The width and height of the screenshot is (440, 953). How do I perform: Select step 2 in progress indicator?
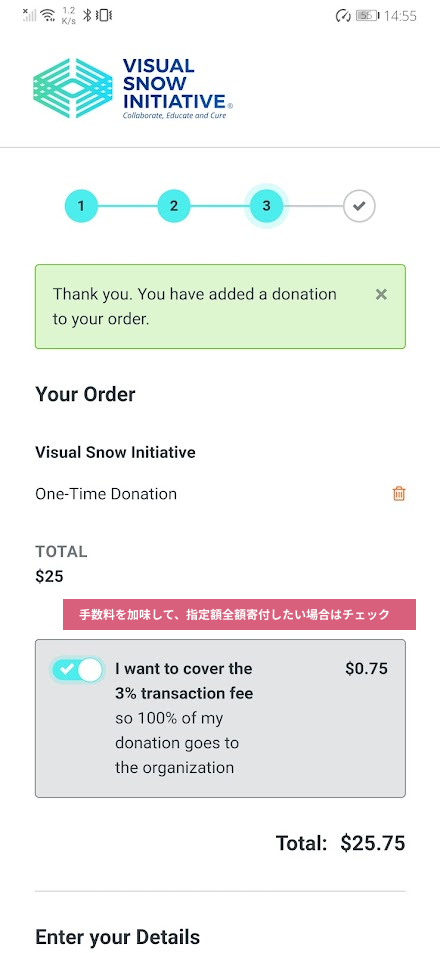[174, 207]
